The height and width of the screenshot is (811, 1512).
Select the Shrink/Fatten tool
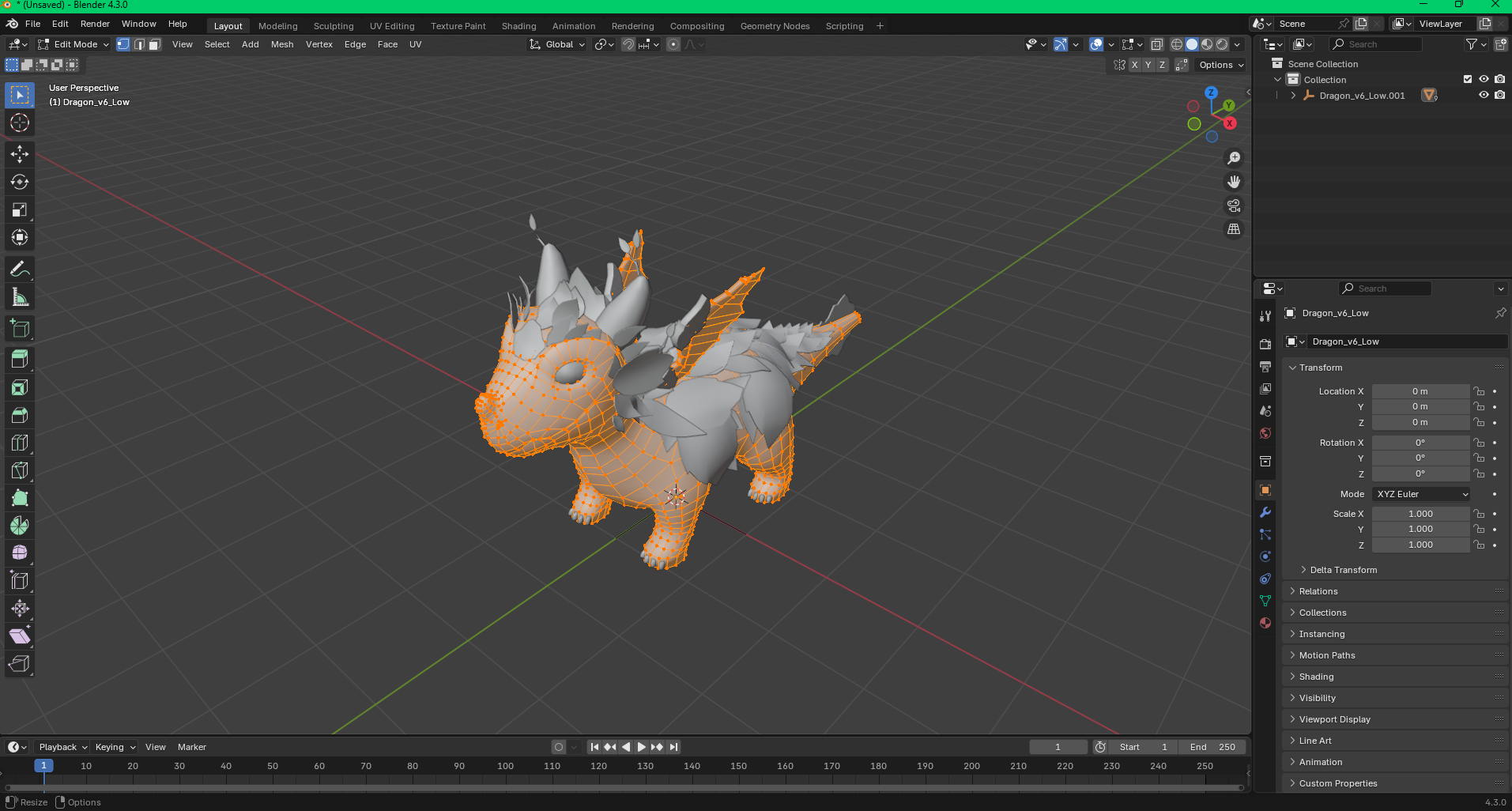[20, 608]
